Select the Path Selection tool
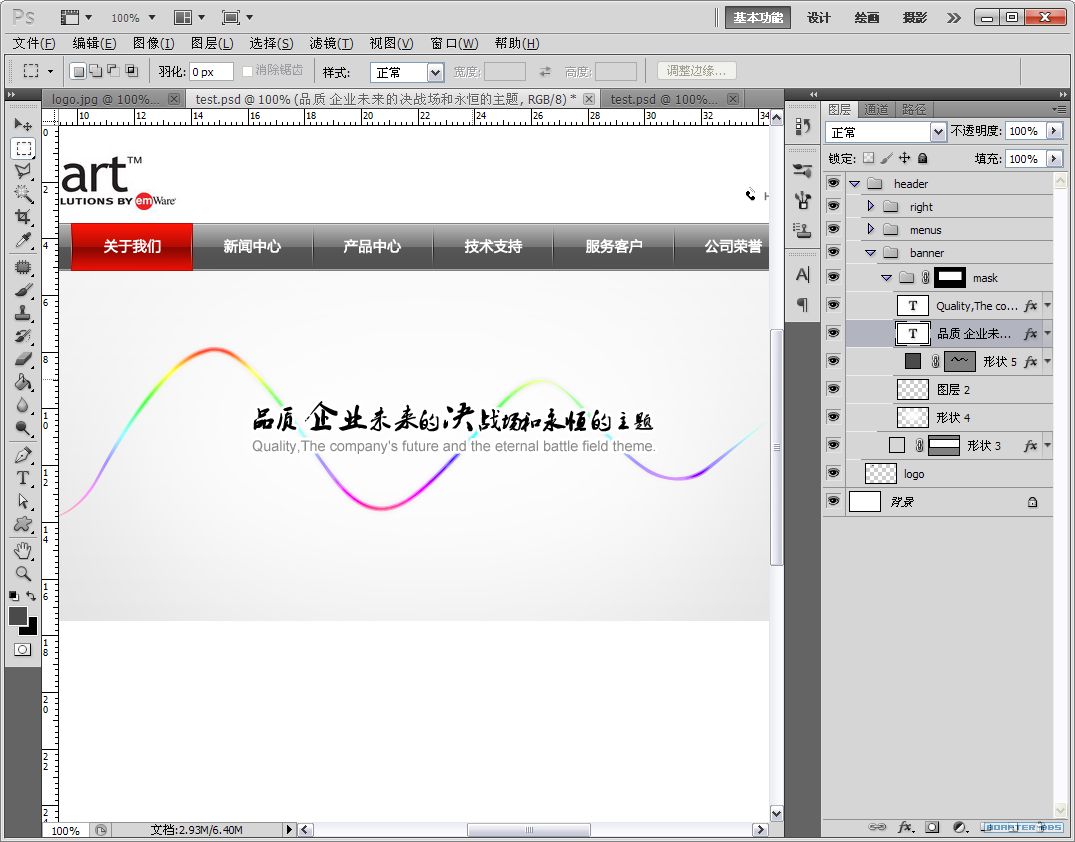This screenshot has width=1075, height=842. 23,501
